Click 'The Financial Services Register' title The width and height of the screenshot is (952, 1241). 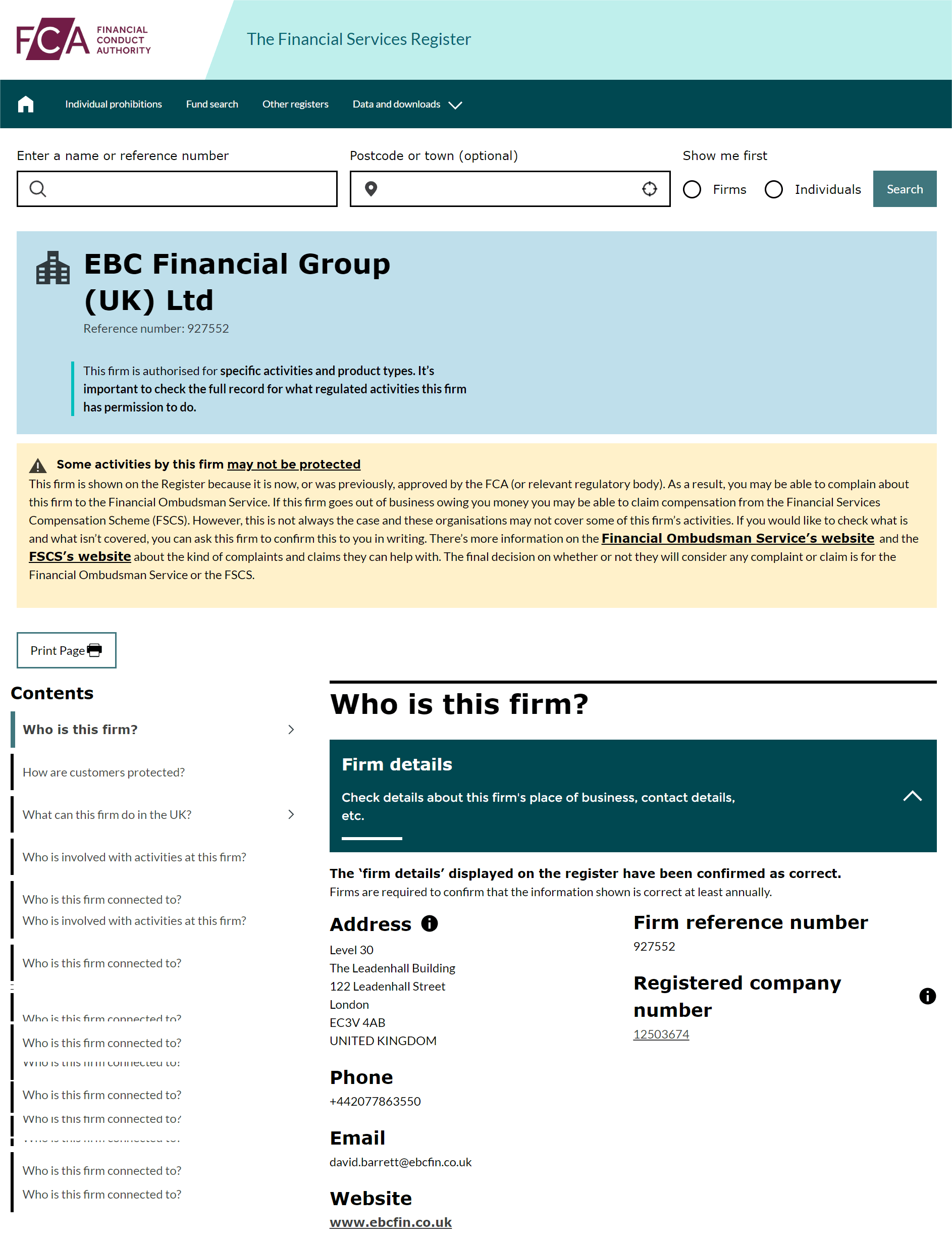click(x=359, y=39)
